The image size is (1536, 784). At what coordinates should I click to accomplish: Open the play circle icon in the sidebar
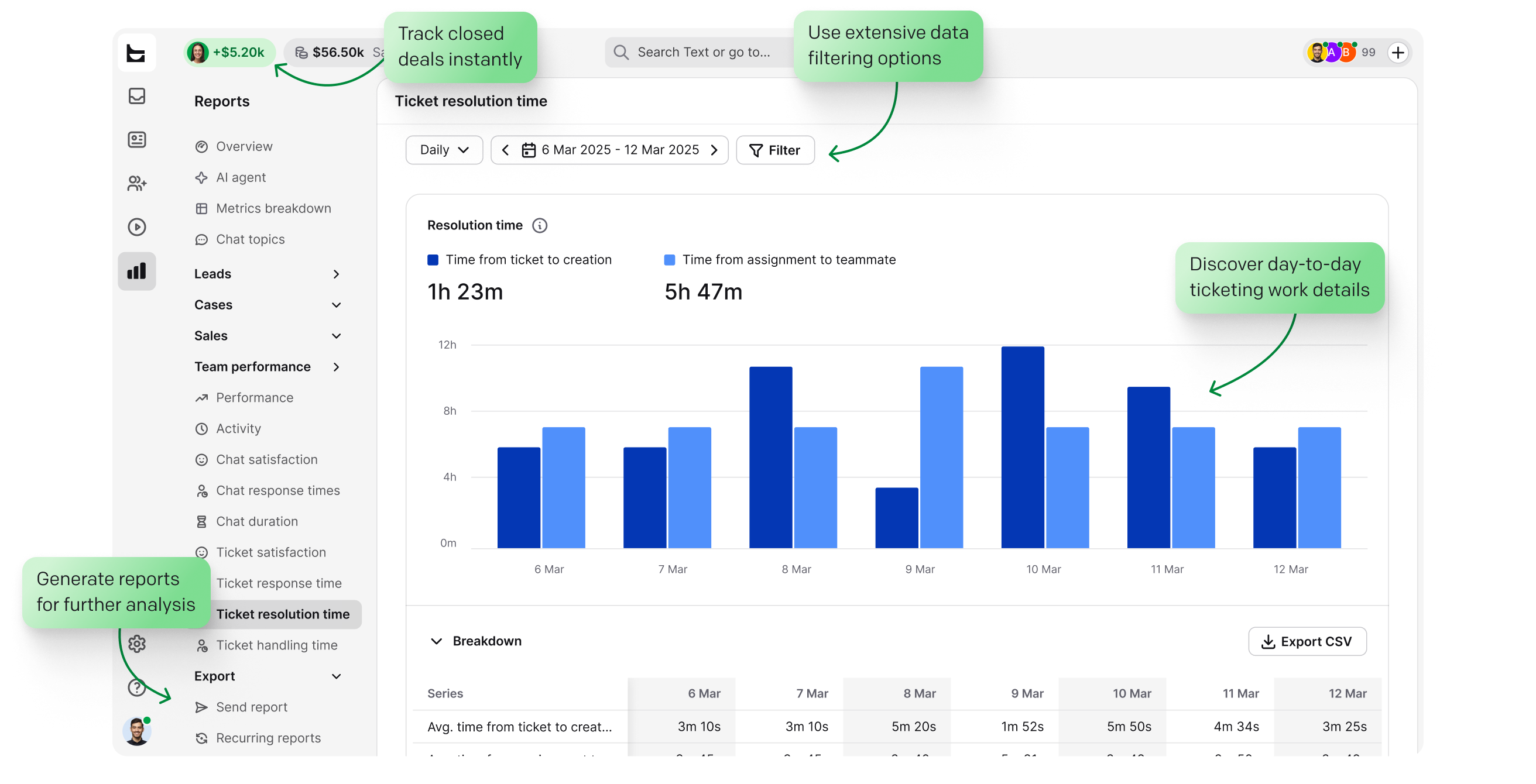click(136, 226)
